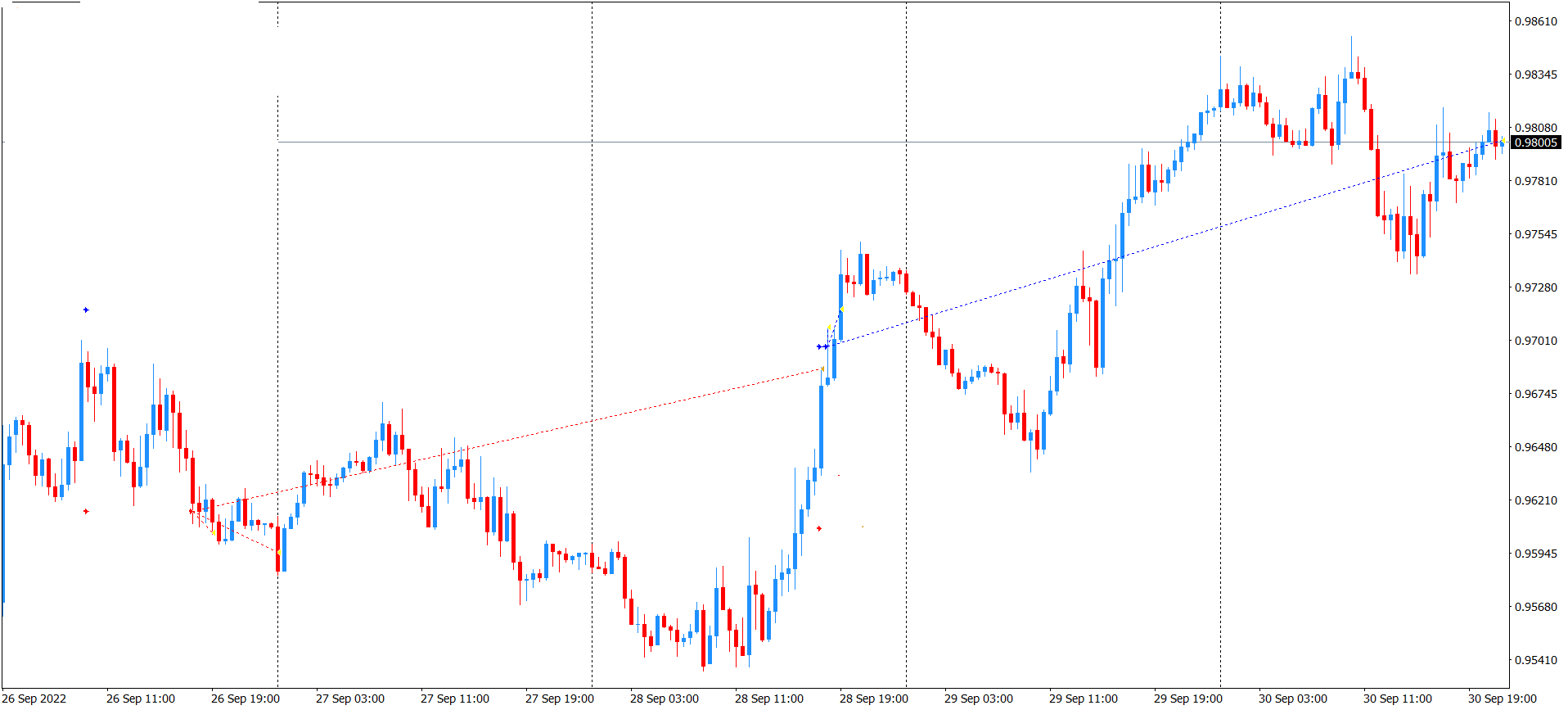Screen dimensions: 1568x710
Task: Click the 0.98345 price axis label
Action: point(1536,75)
